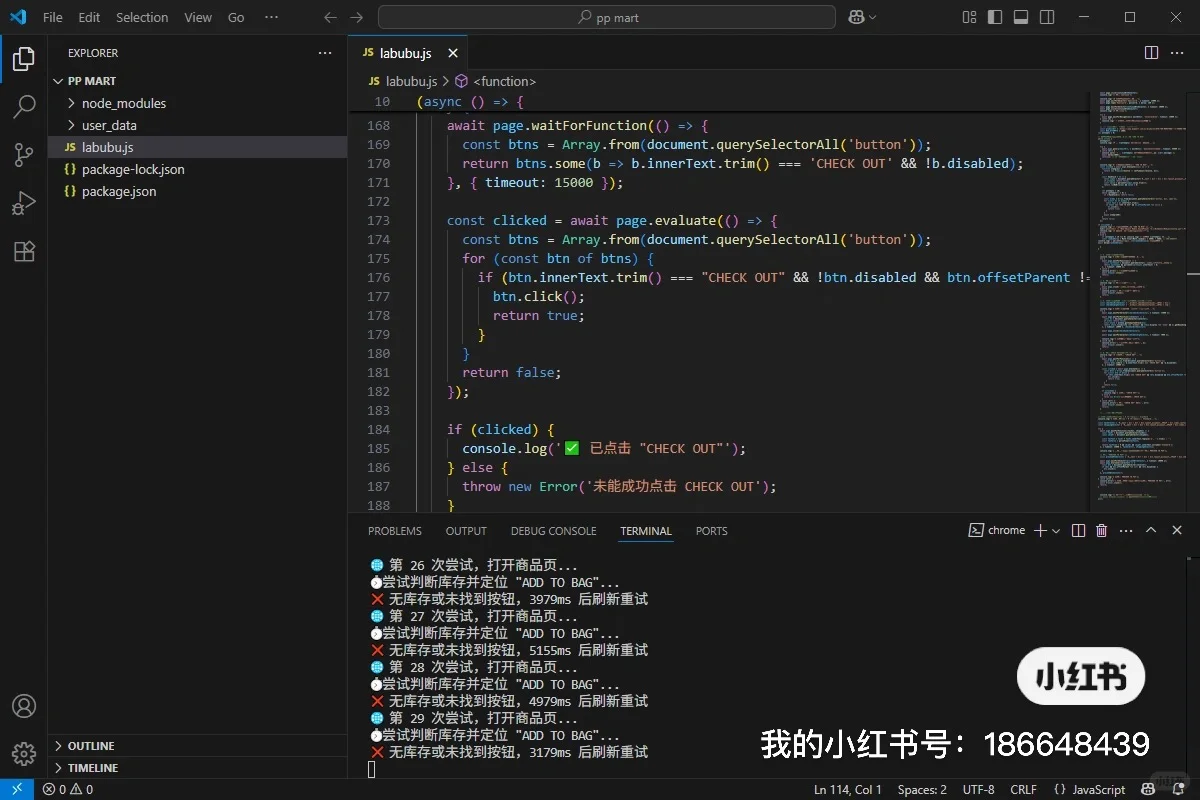Open the Run and Debug view
This screenshot has height=800, width=1200.
[x=24, y=203]
